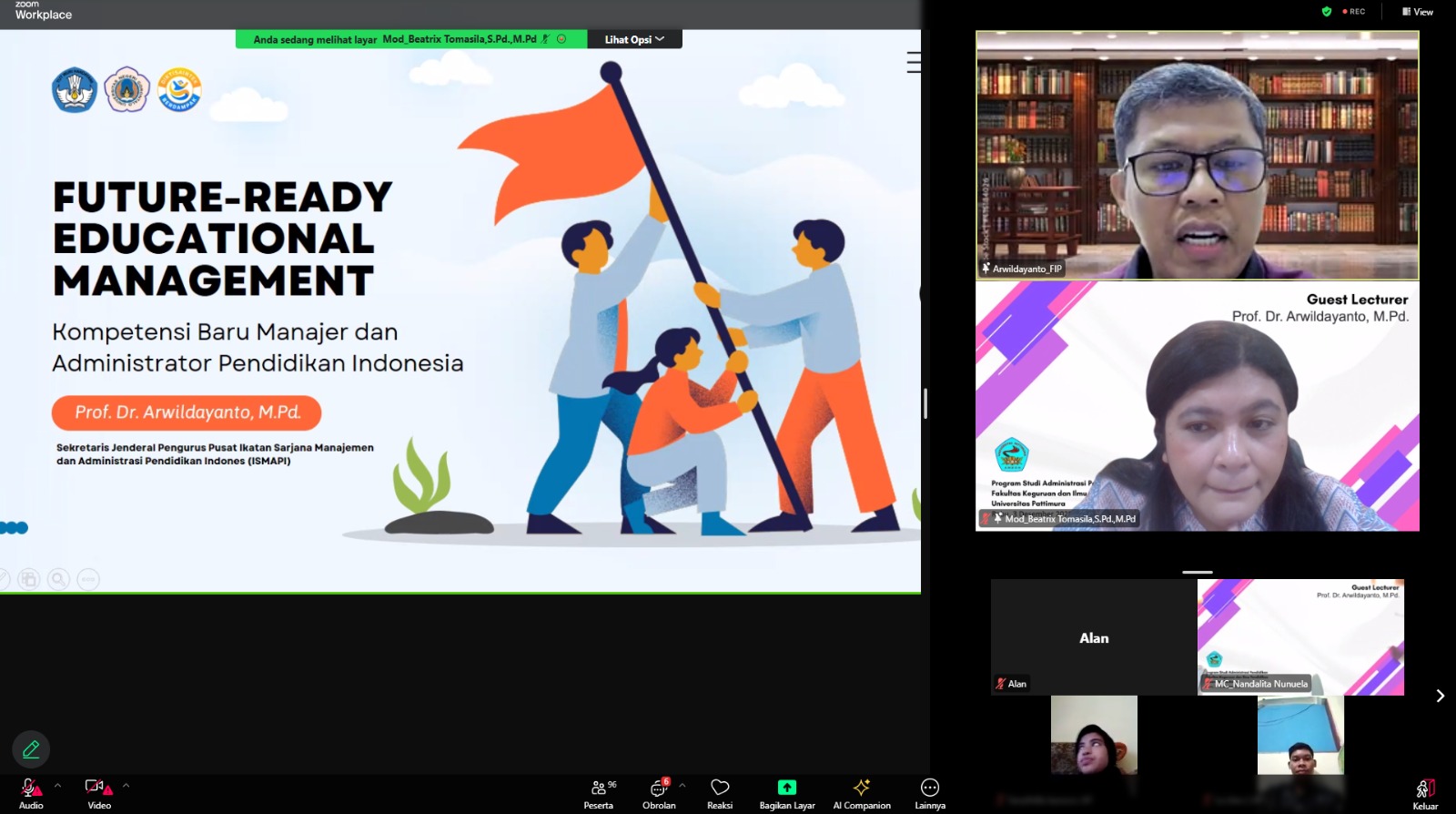Image resolution: width=1456 pixels, height=814 pixels.
Task: Click the Kompetensi Baru Manajer subtitle text
Action: (x=258, y=347)
